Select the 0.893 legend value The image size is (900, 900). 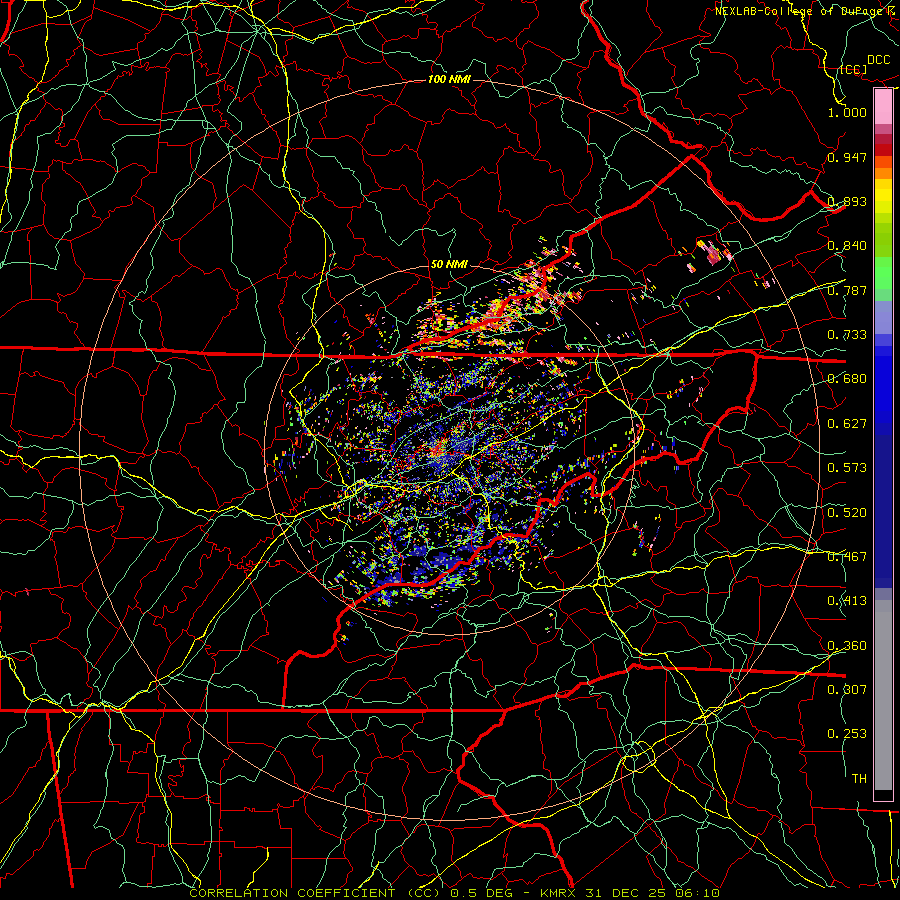[x=847, y=201]
